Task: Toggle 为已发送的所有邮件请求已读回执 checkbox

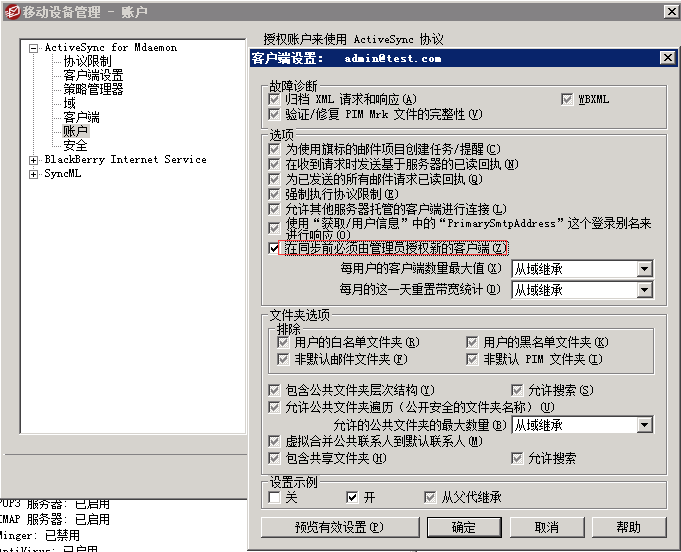Action: click(274, 179)
